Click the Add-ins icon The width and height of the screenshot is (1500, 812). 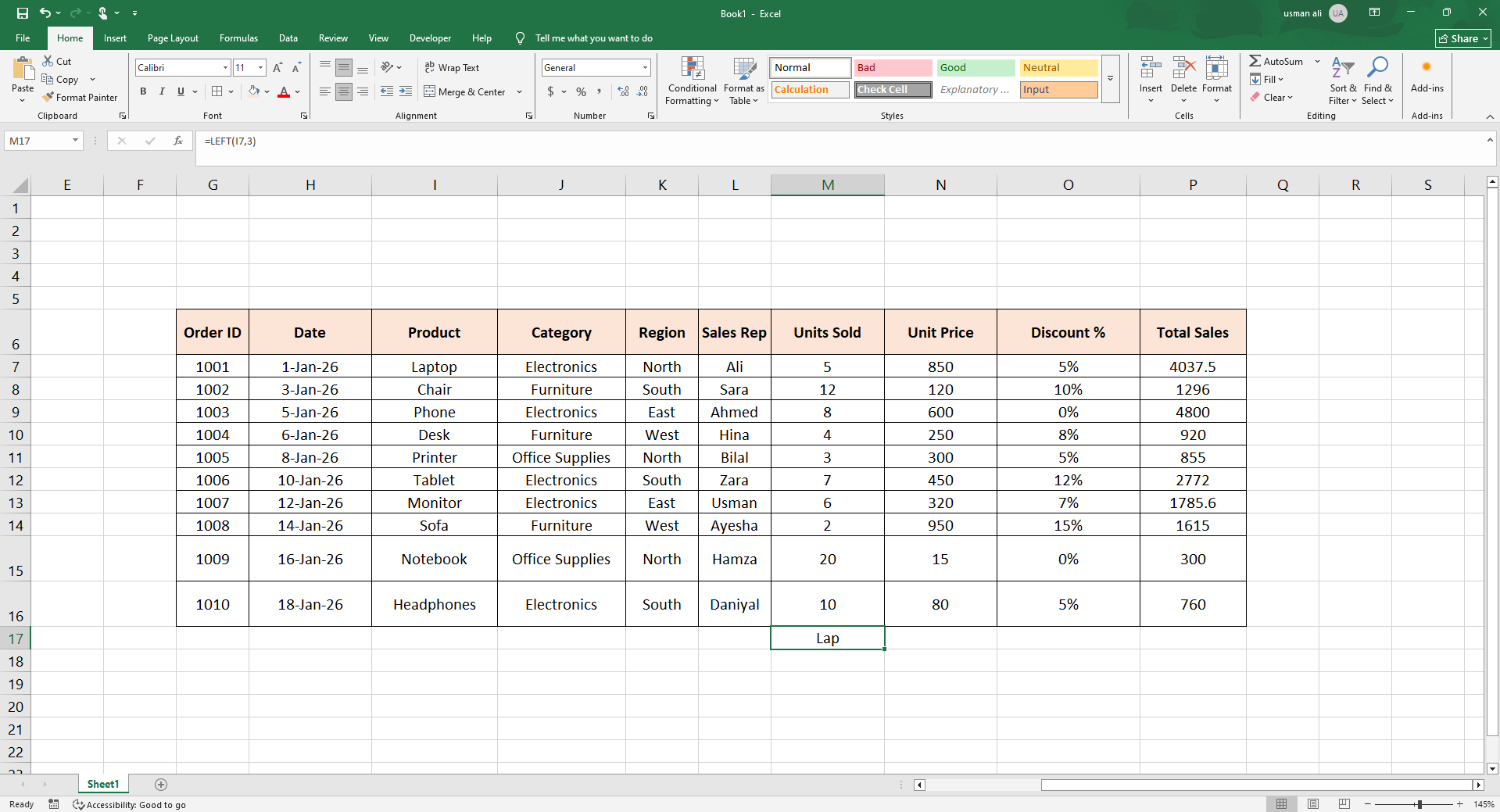coord(1427,68)
